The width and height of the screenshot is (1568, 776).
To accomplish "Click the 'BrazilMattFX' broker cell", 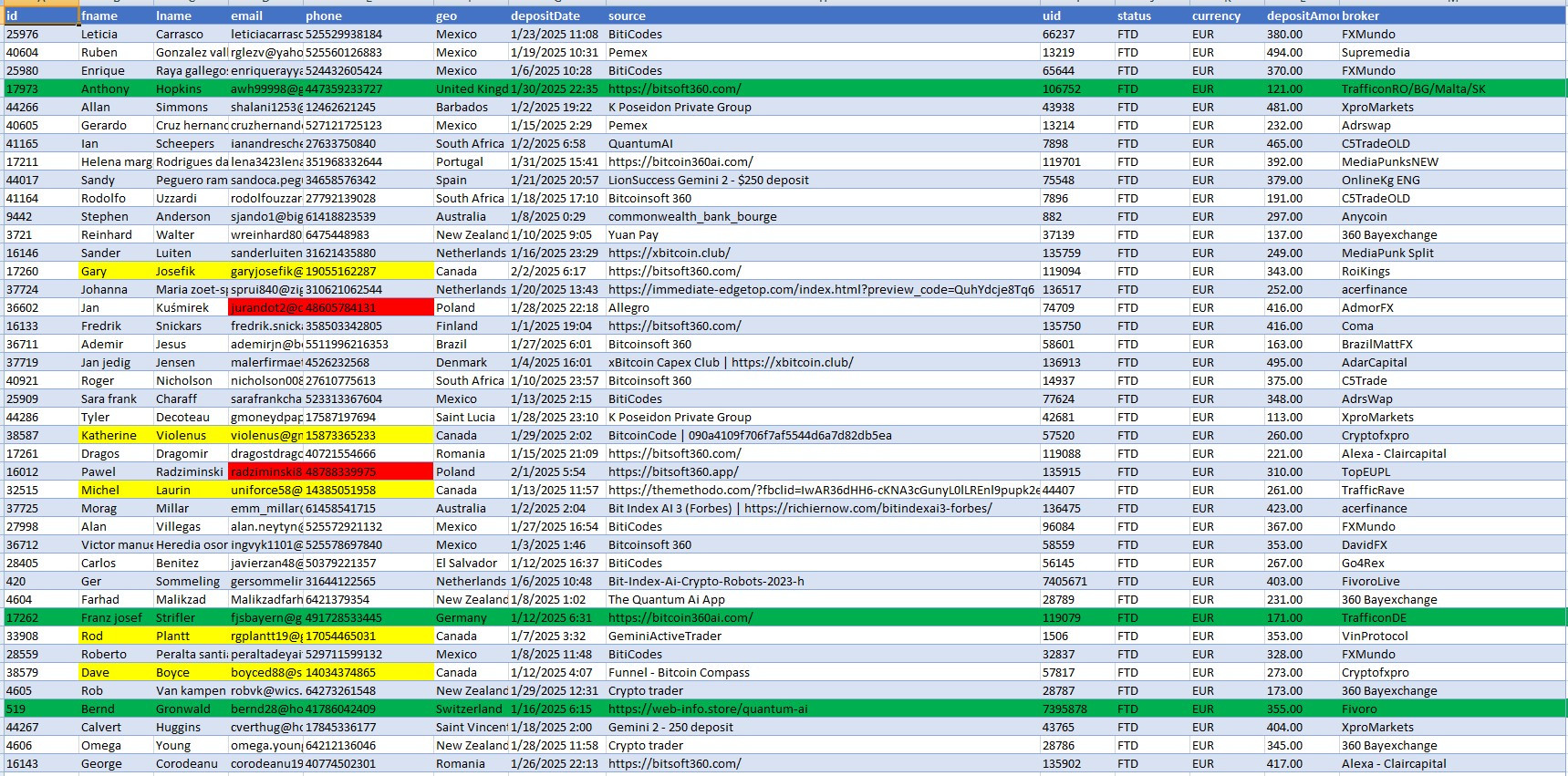I will [1376, 344].
